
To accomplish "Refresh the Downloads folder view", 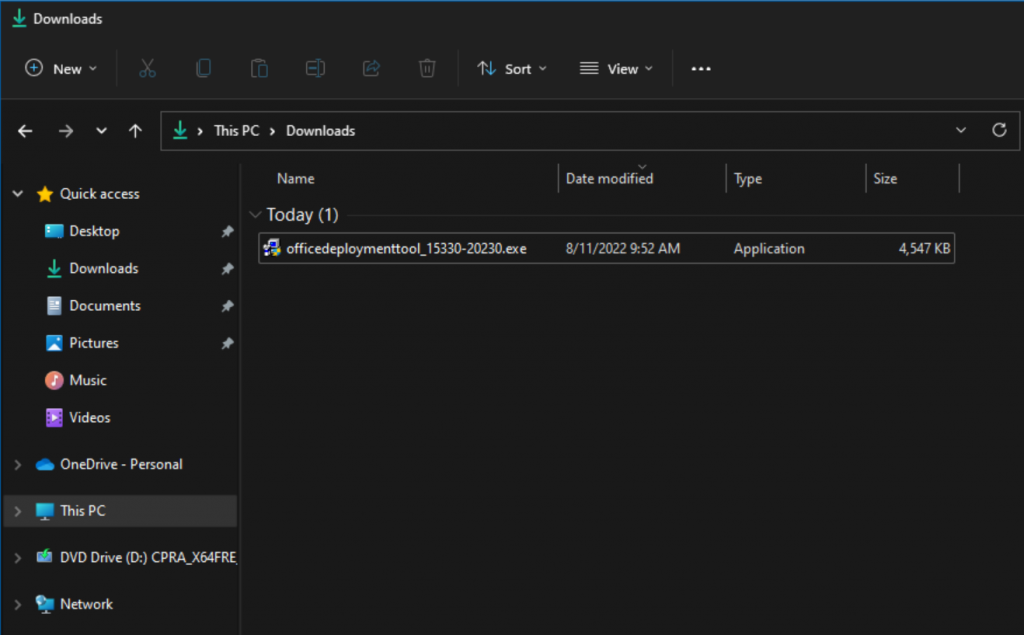I will click(999, 130).
